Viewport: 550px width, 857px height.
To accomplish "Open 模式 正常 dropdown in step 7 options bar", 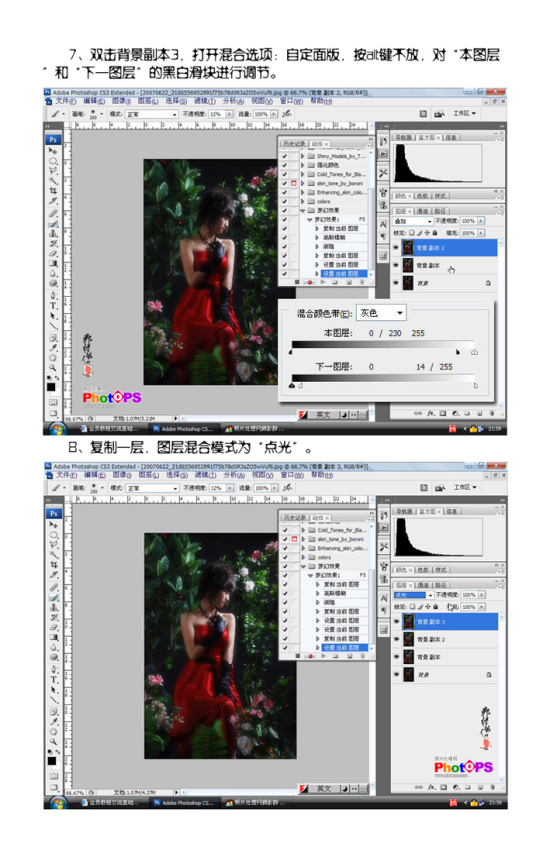I will coord(152,114).
